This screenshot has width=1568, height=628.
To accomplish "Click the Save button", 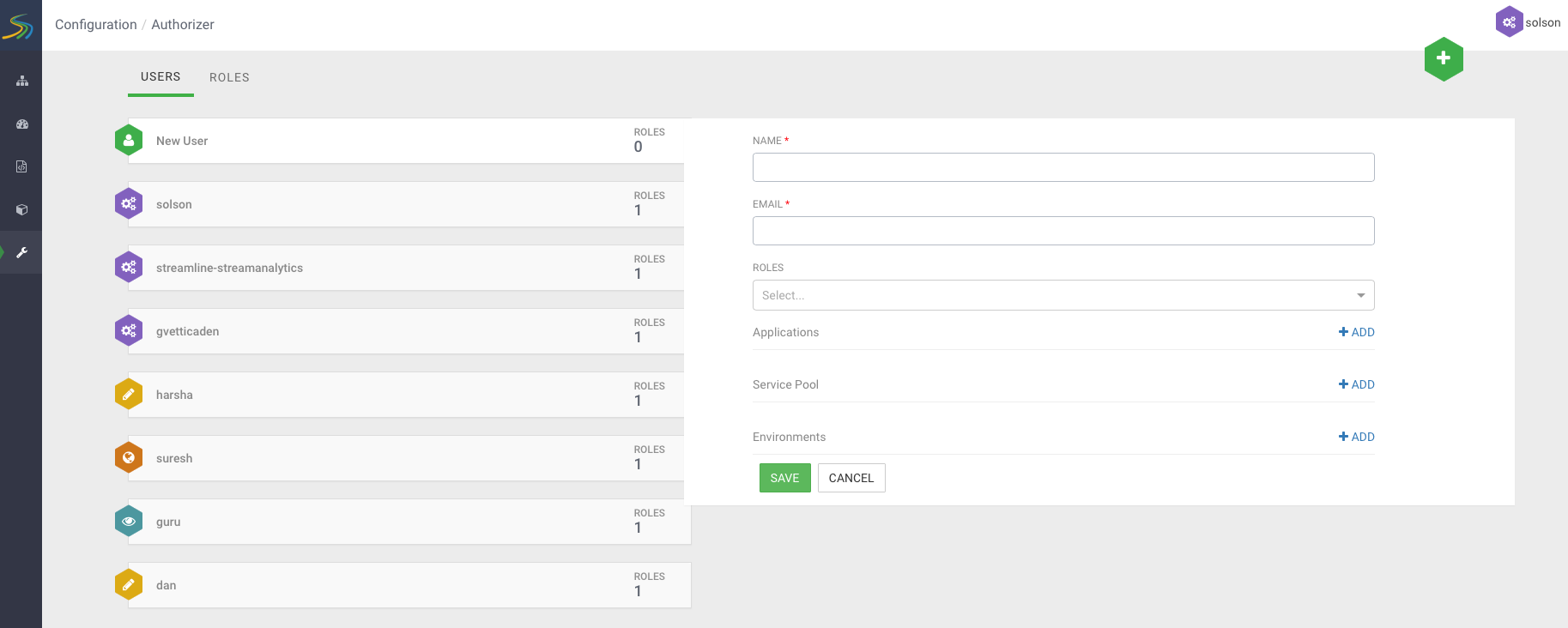I will click(784, 478).
